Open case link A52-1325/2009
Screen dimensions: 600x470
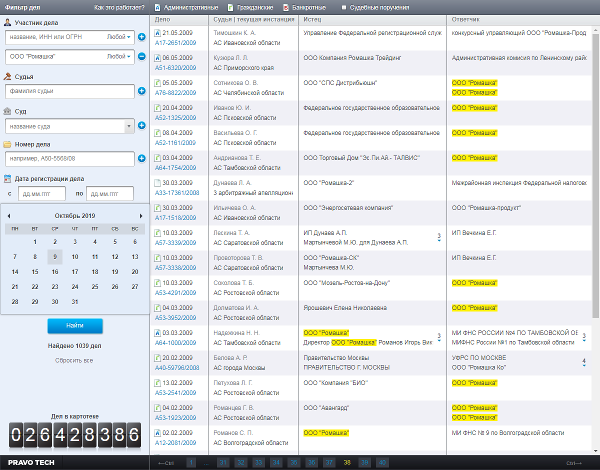click(175, 118)
